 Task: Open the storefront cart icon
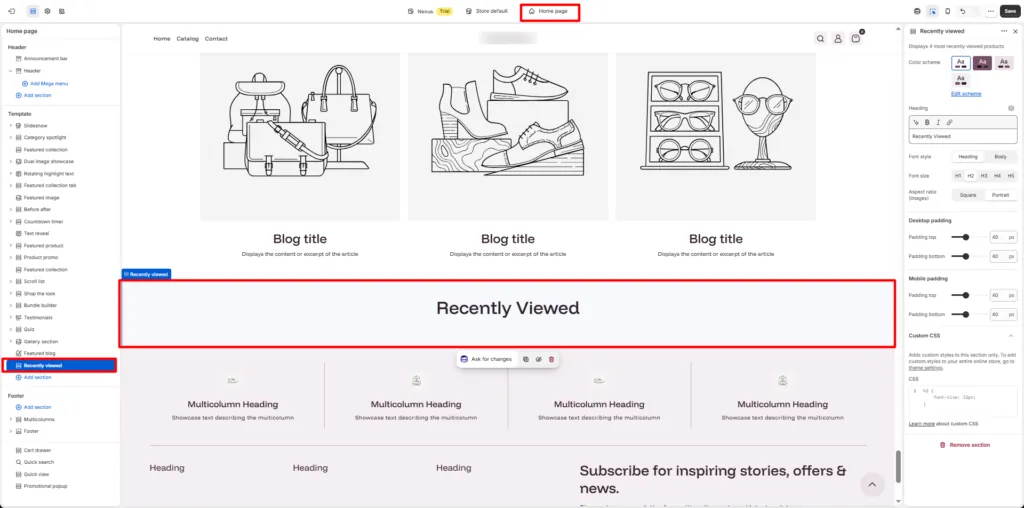(856, 39)
